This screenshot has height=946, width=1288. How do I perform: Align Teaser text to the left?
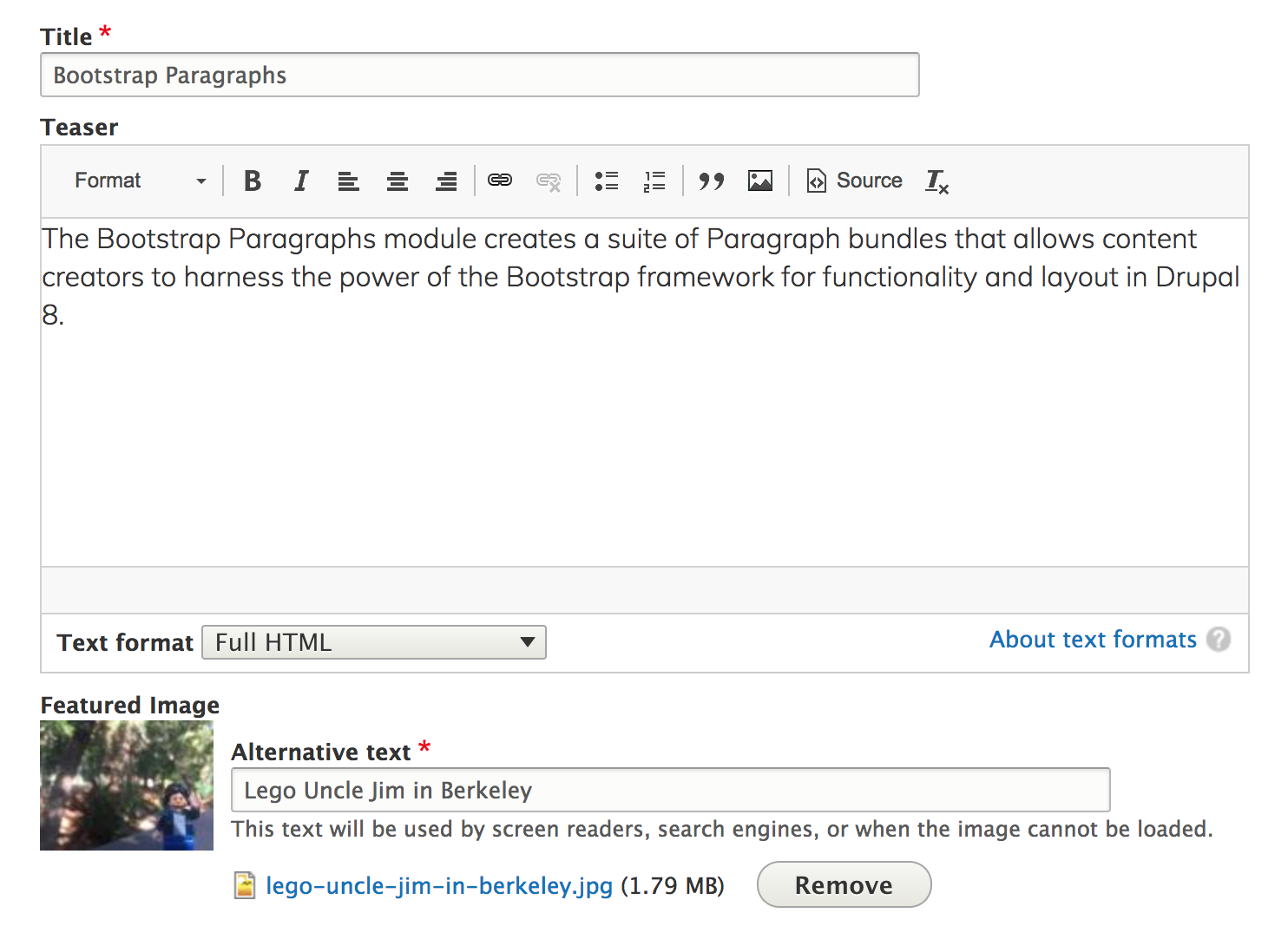pyautogui.click(x=349, y=181)
